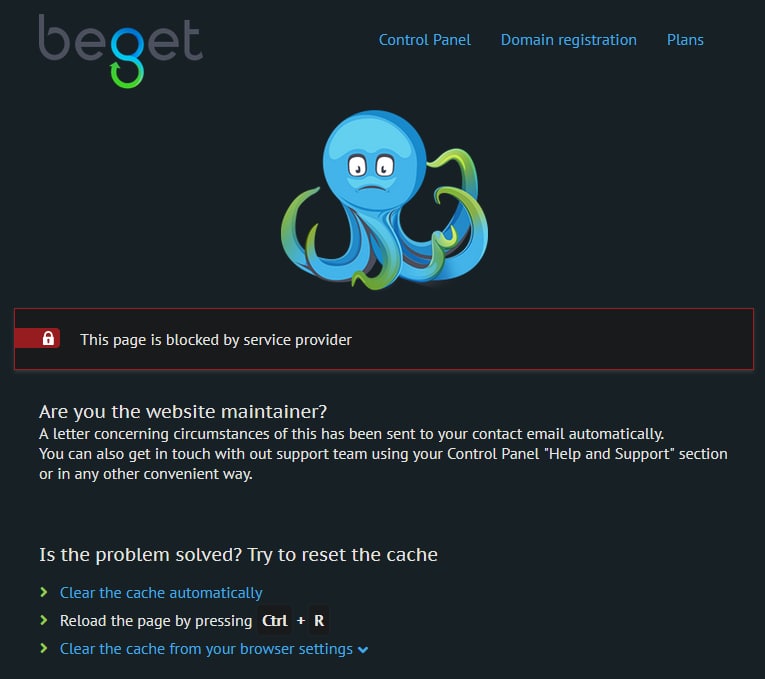Click 'Is the problem solved? Try to reset the cache' heading

(x=238, y=555)
